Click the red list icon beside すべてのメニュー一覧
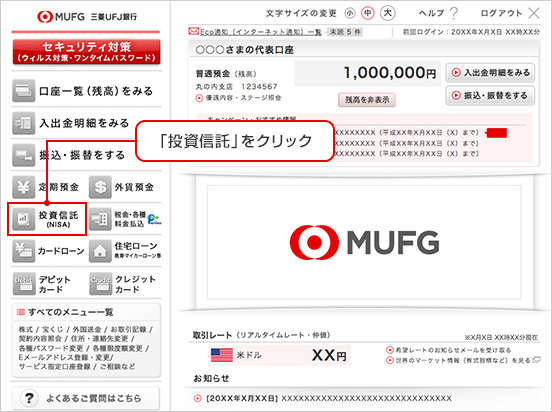This screenshot has width=552, height=412. [x=21, y=312]
